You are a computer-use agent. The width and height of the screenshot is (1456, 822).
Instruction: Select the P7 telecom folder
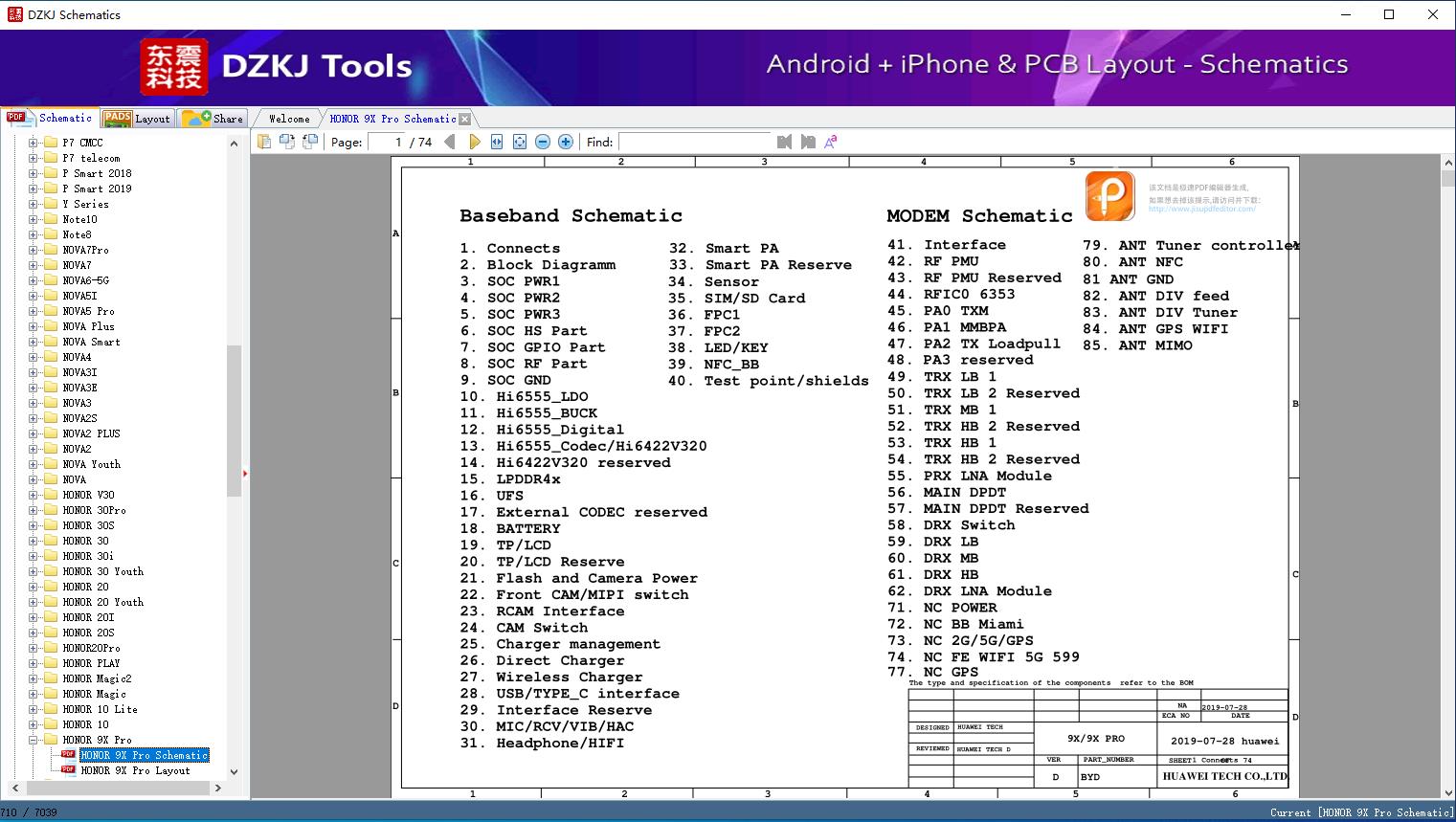[91, 158]
